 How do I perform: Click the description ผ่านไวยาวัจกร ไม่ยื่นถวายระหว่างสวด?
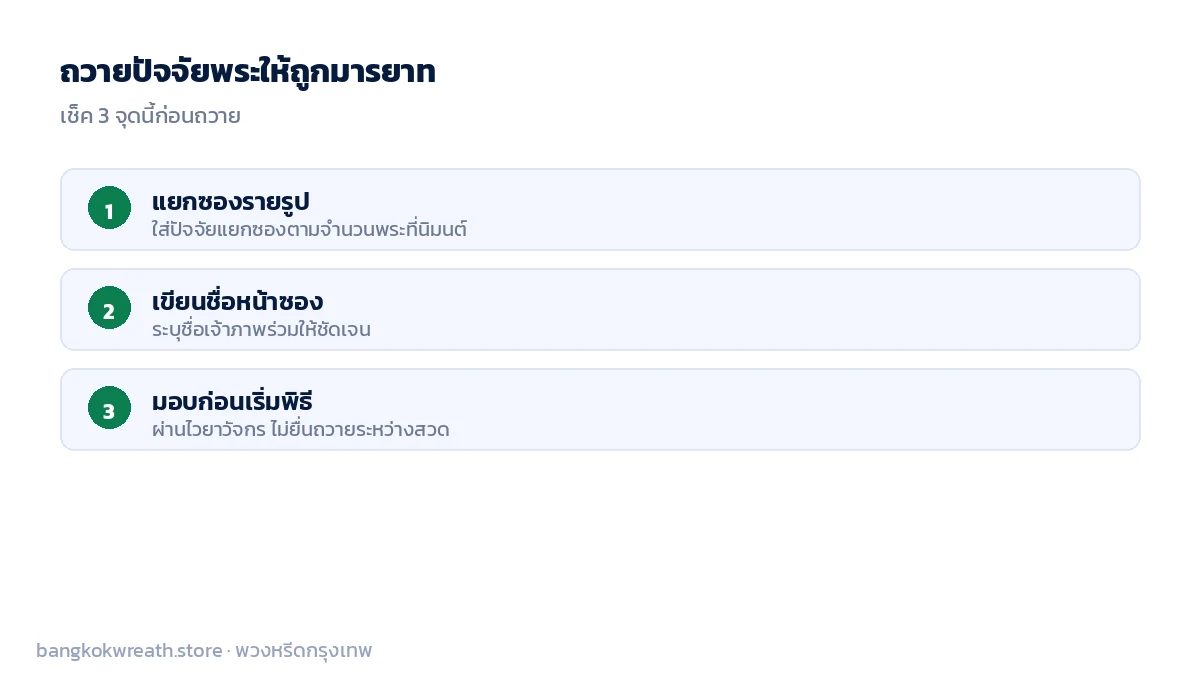(300, 429)
